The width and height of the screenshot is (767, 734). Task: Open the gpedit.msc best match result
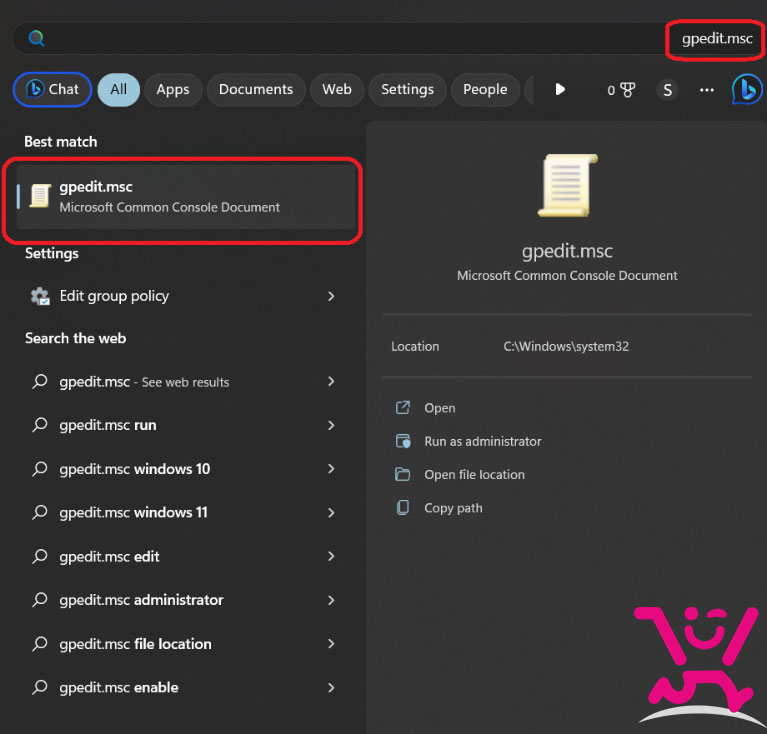186,197
